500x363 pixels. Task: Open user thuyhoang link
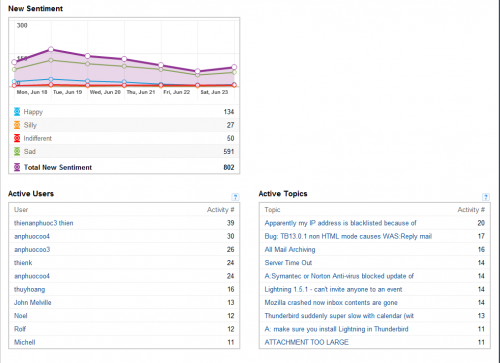point(30,289)
